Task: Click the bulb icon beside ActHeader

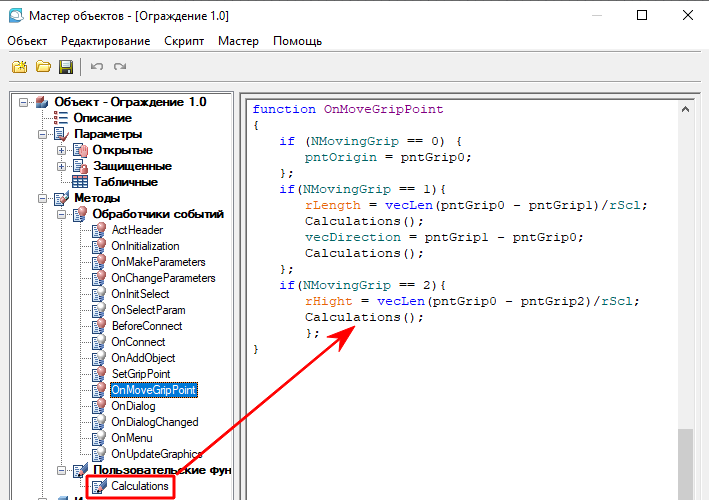Action: 99,230
